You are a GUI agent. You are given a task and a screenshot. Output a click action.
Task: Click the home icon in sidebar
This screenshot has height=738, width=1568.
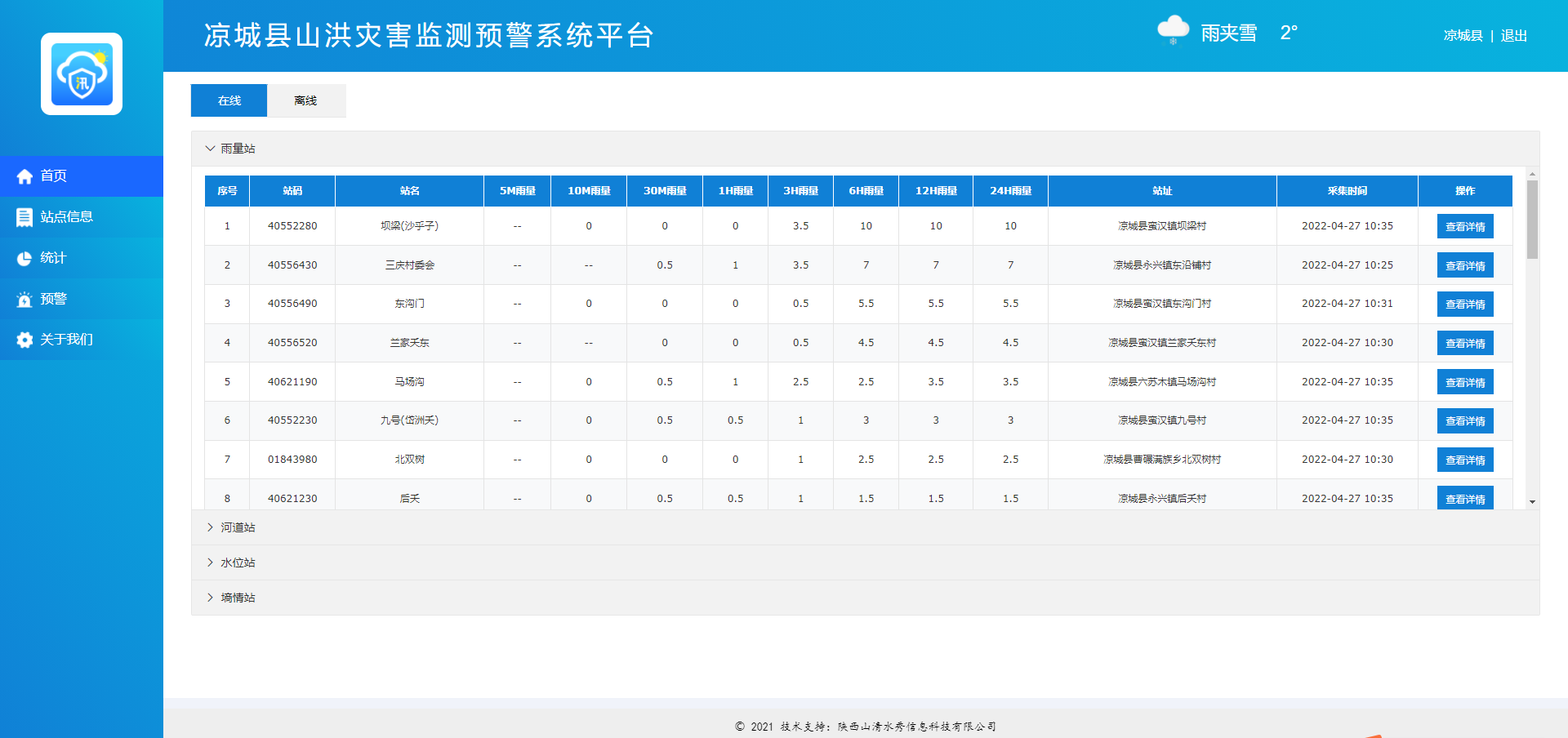[24, 176]
